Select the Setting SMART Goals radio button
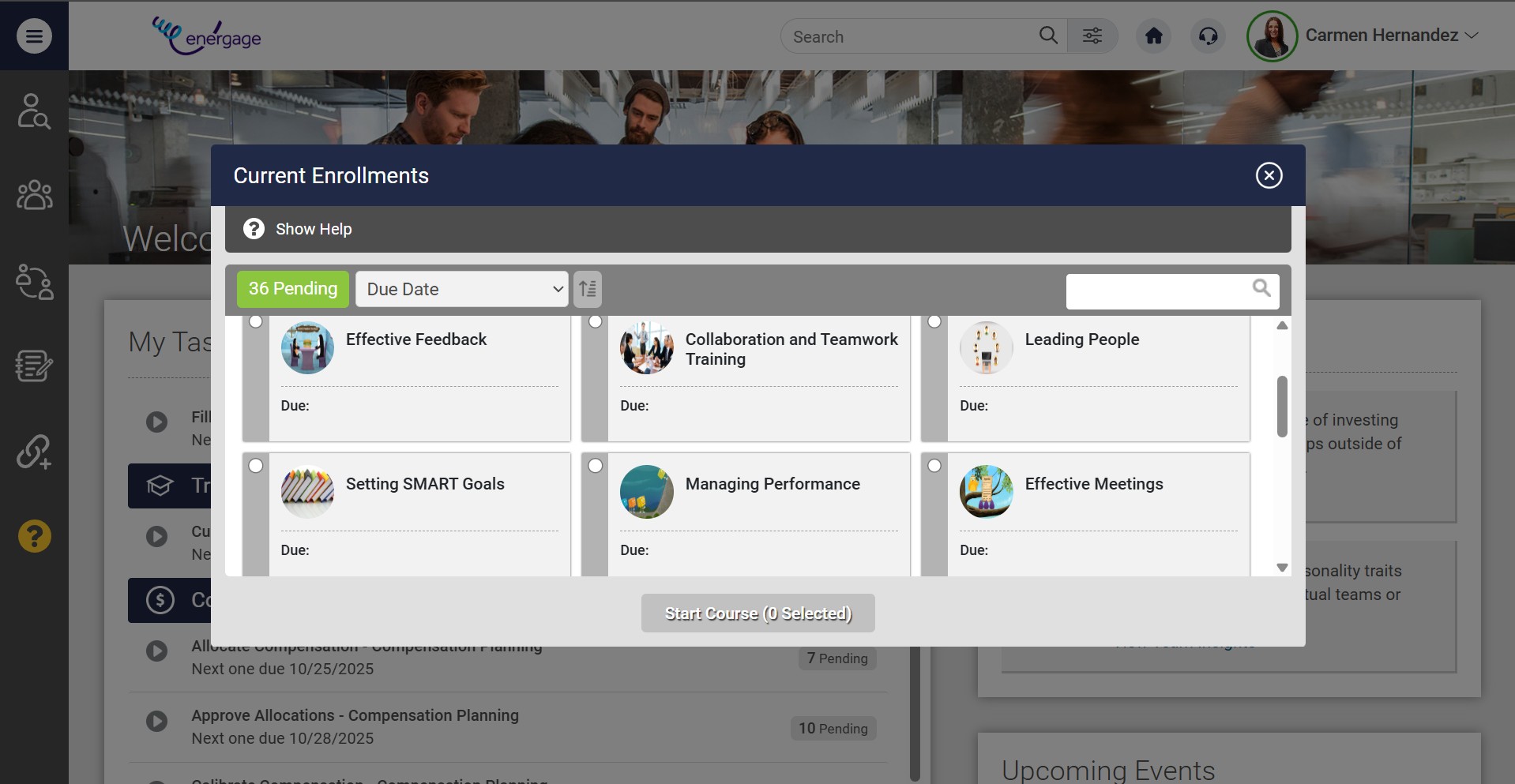Image resolution: width=1515 pixels, height=784 pixels. point(256,466)
